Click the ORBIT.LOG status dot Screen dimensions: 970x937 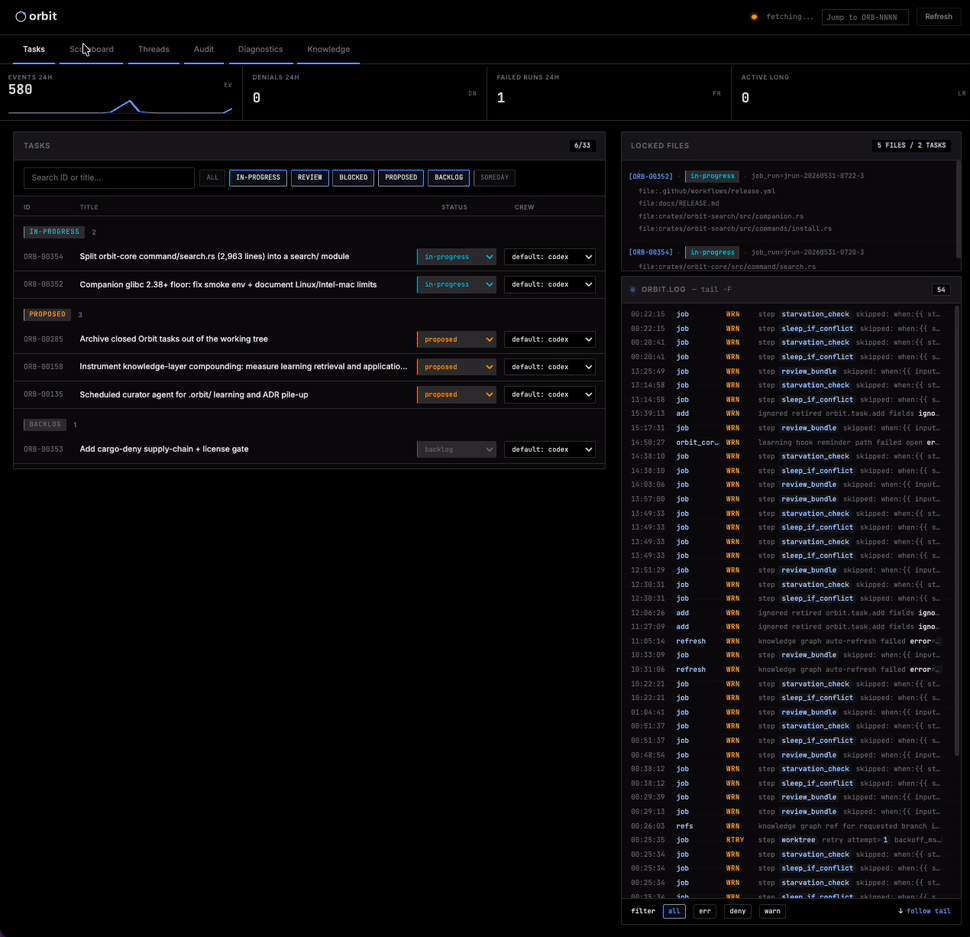point(633,289)
